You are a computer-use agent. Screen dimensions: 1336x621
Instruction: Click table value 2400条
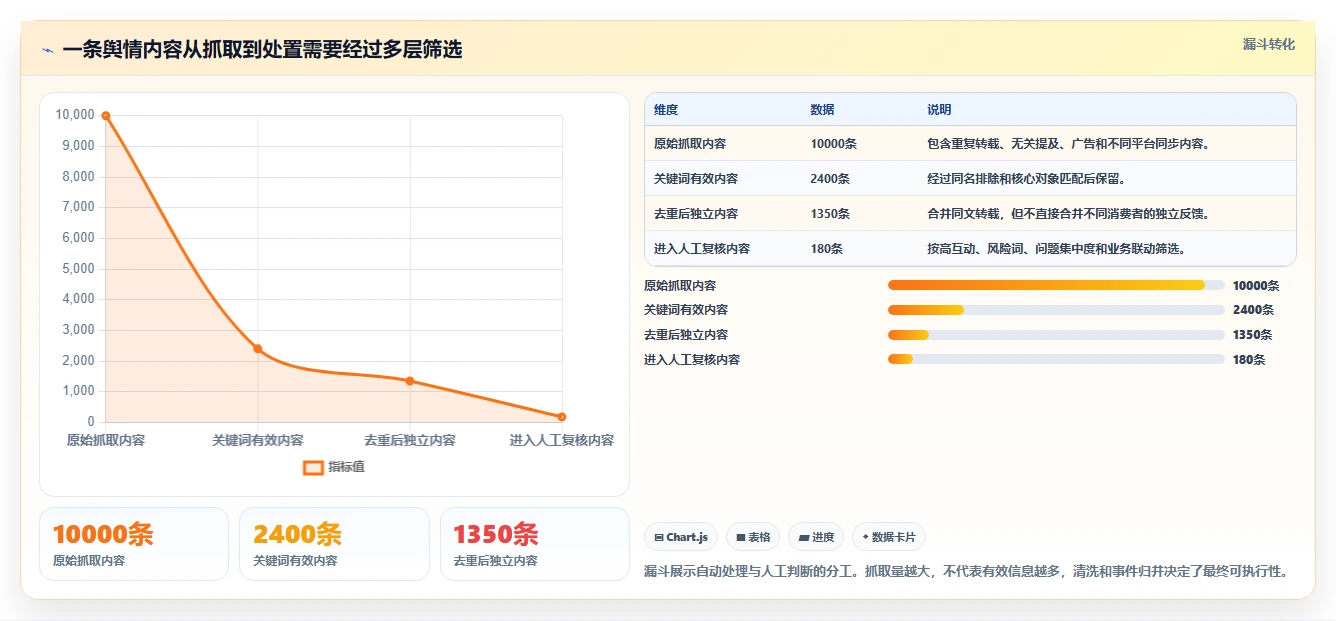830,179
